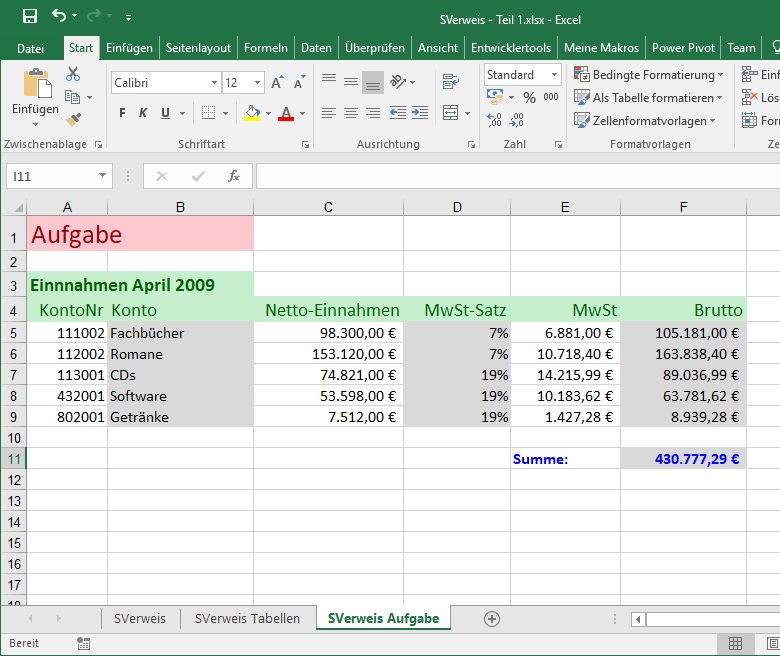Click the percent style button
Image resolution: width=780 pixels, height=656 pixels.
529,97
